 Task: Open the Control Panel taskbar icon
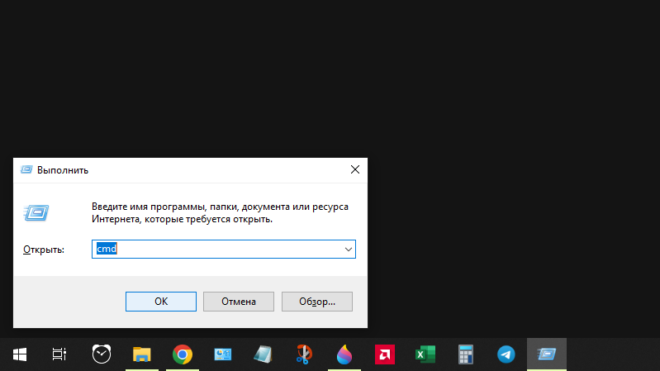coord(223,354)
